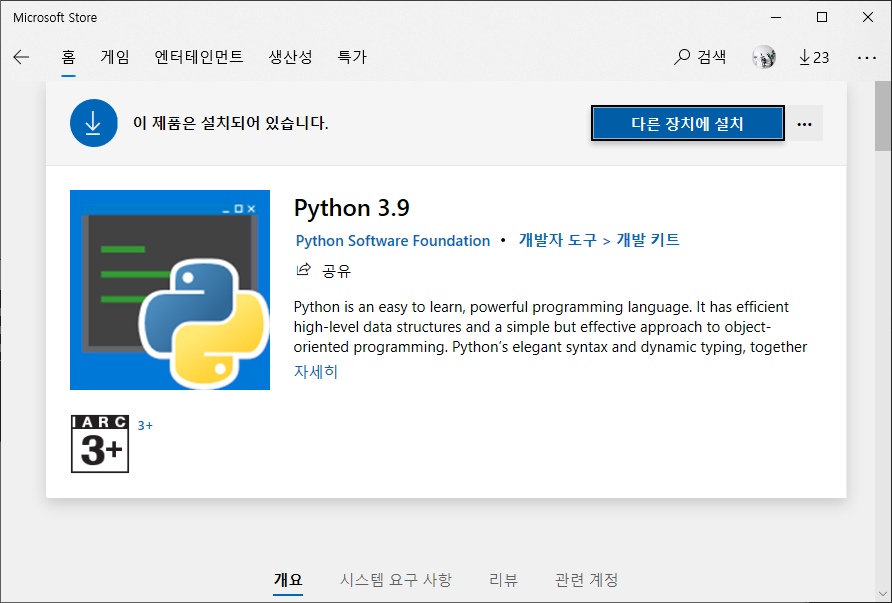Image resolution: width=892 pixels, height=603 pixels.
Task: Open the user profile avatar
Action: pyautogui.click(x=763, y=57)
